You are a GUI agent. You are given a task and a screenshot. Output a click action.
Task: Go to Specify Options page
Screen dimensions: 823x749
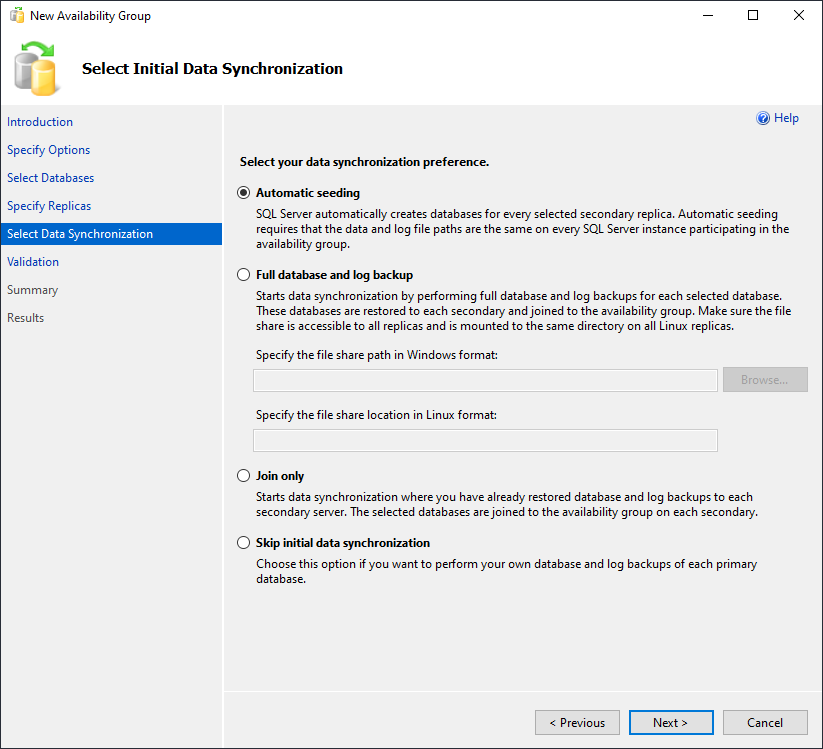(49, 150)
